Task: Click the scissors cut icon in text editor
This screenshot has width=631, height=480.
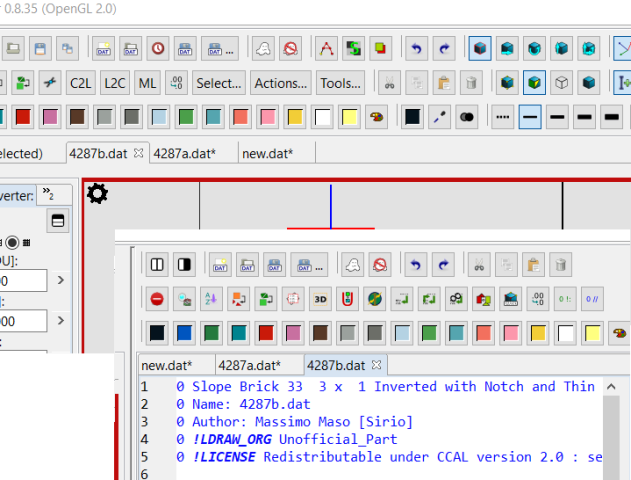Action: coord(479,265)
